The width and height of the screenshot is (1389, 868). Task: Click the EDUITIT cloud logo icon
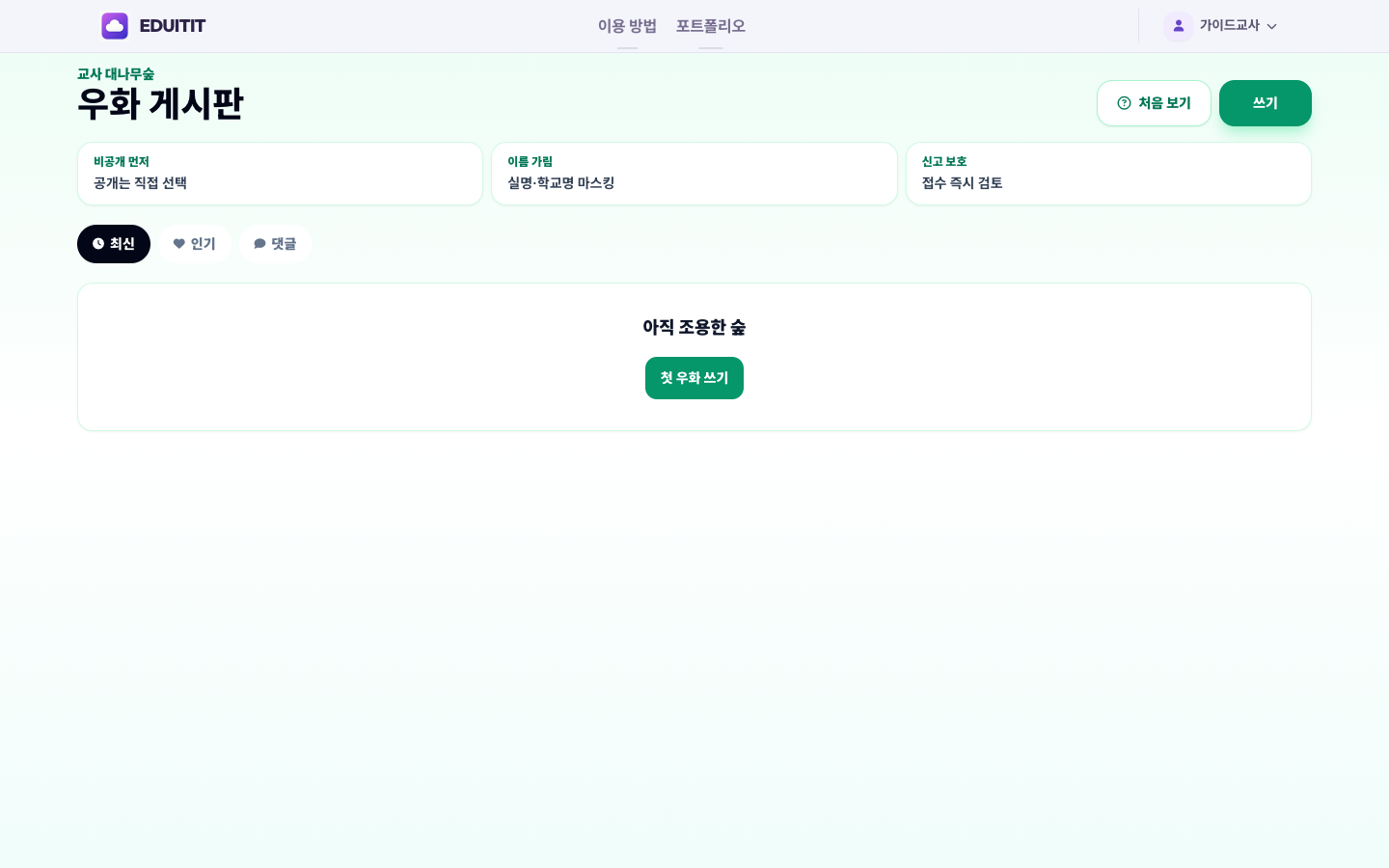pos(115,26)
